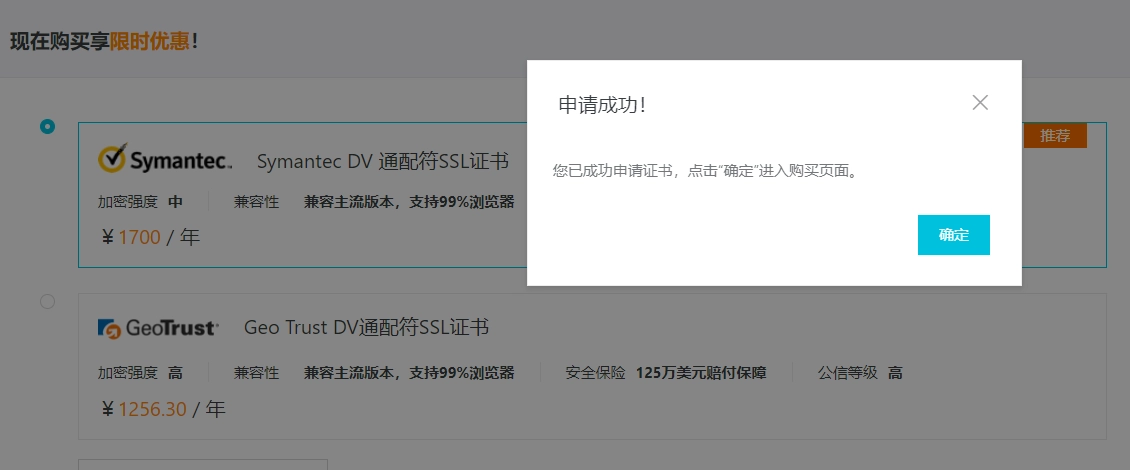Click the 确定 confirm button

click(953, 235)
